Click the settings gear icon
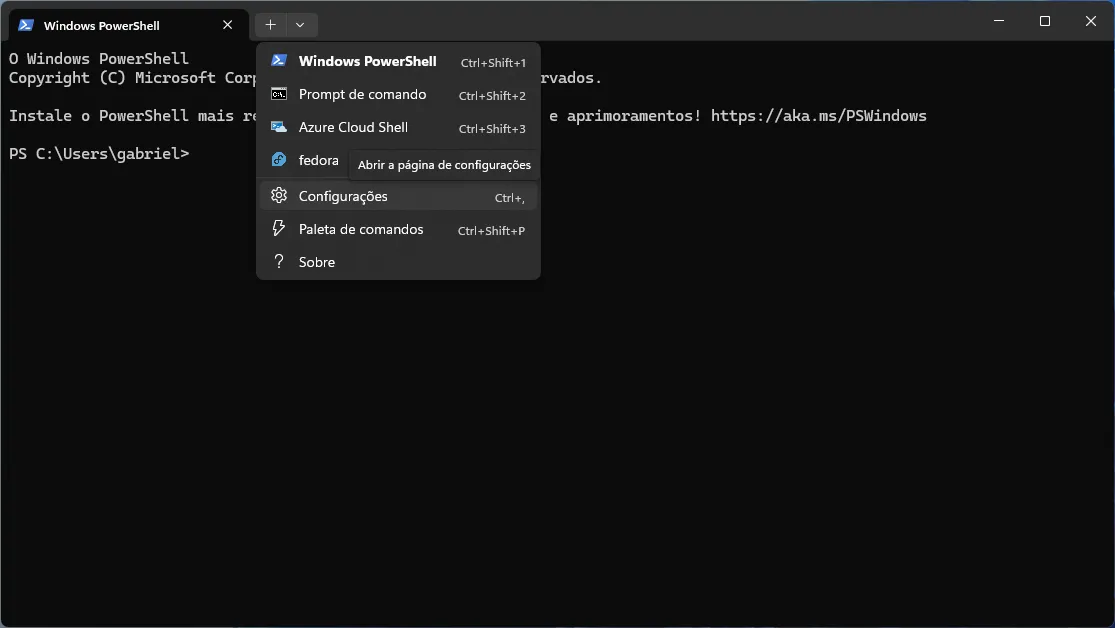 point(279,195)
